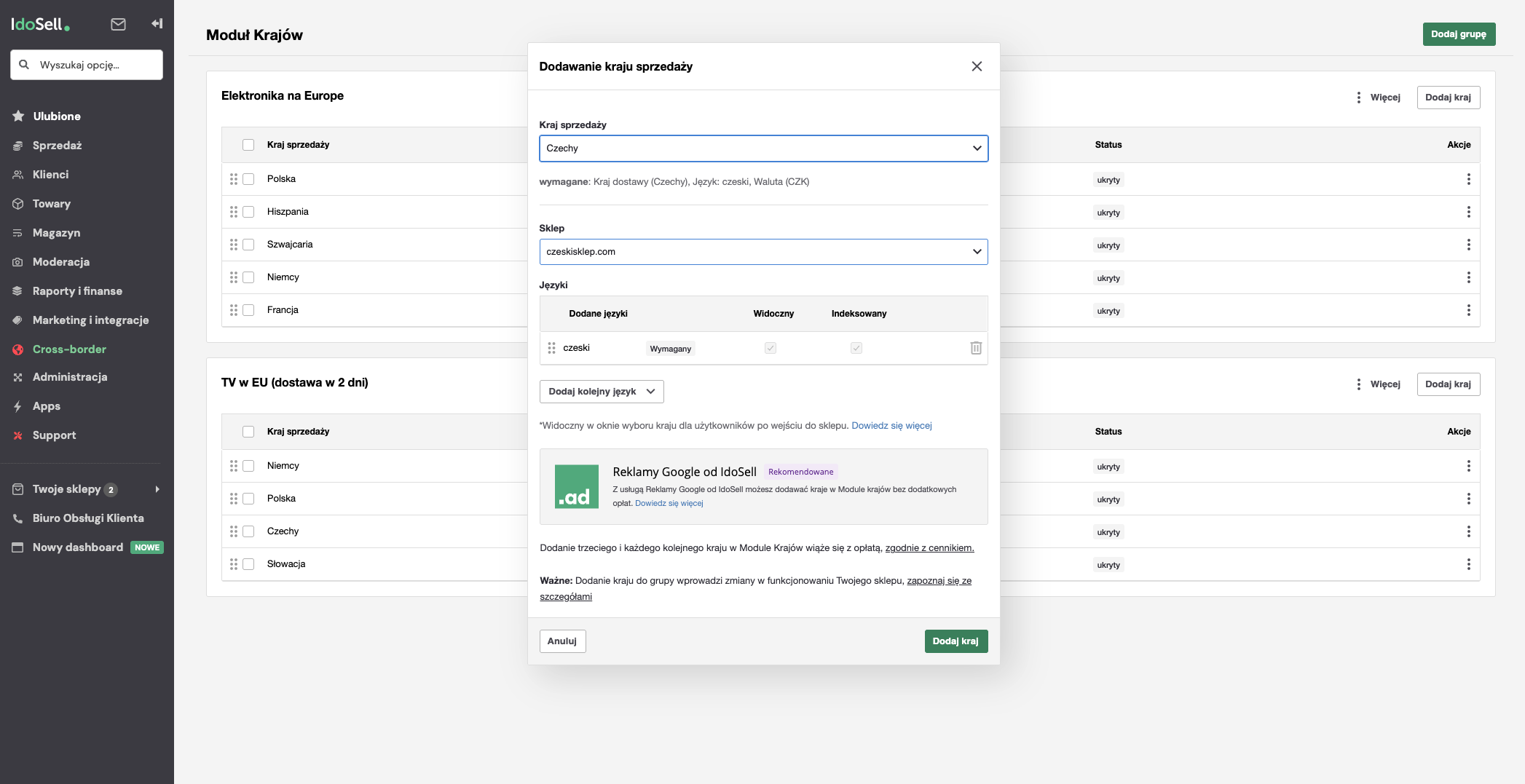Grab the drag handle of Niemcy in Elektronika group

click(x=234, y=277)
